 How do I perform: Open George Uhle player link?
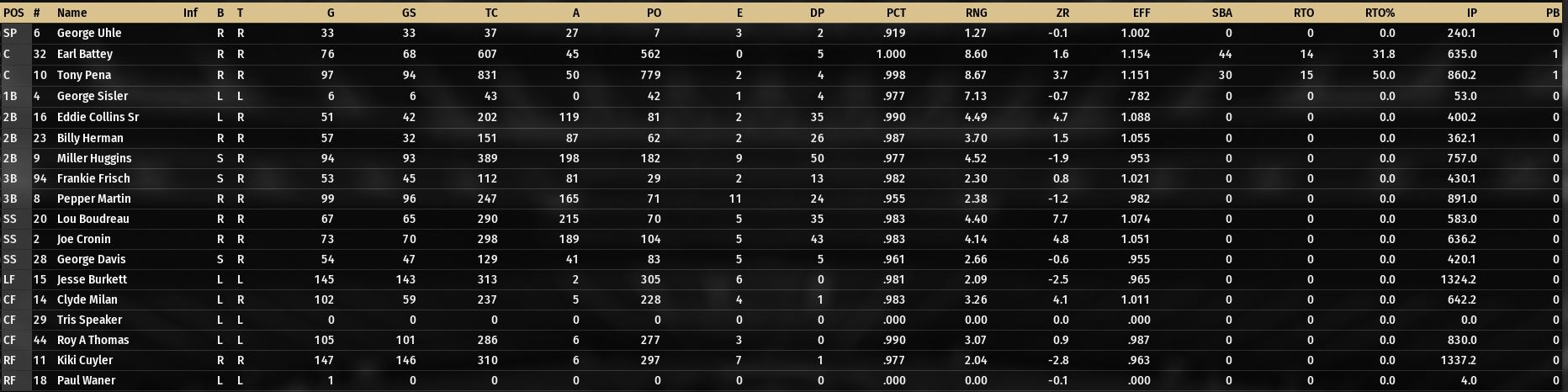[x=89, y=33]
